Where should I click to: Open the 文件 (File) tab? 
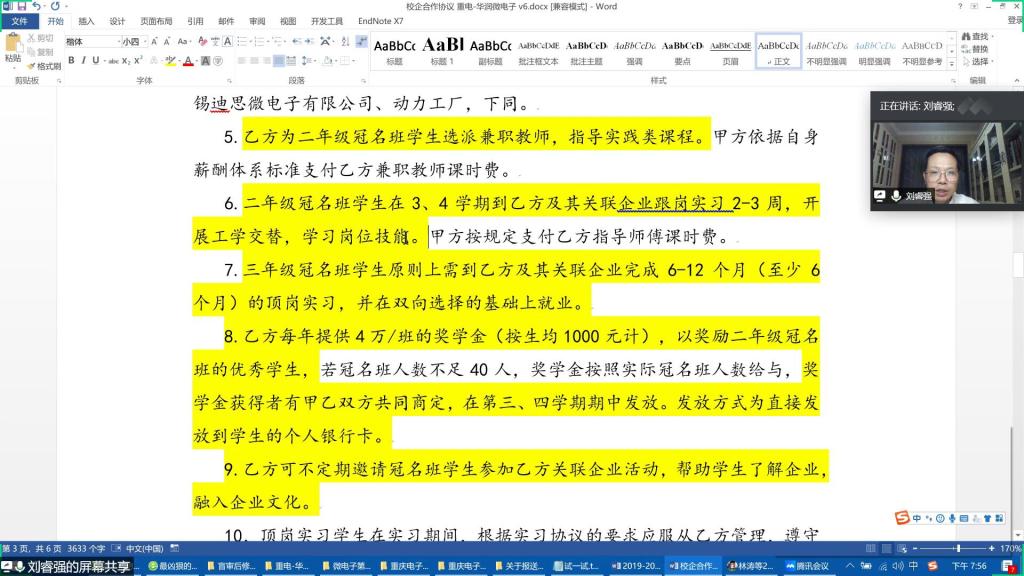pyautogui.click(x=19, y=21)
